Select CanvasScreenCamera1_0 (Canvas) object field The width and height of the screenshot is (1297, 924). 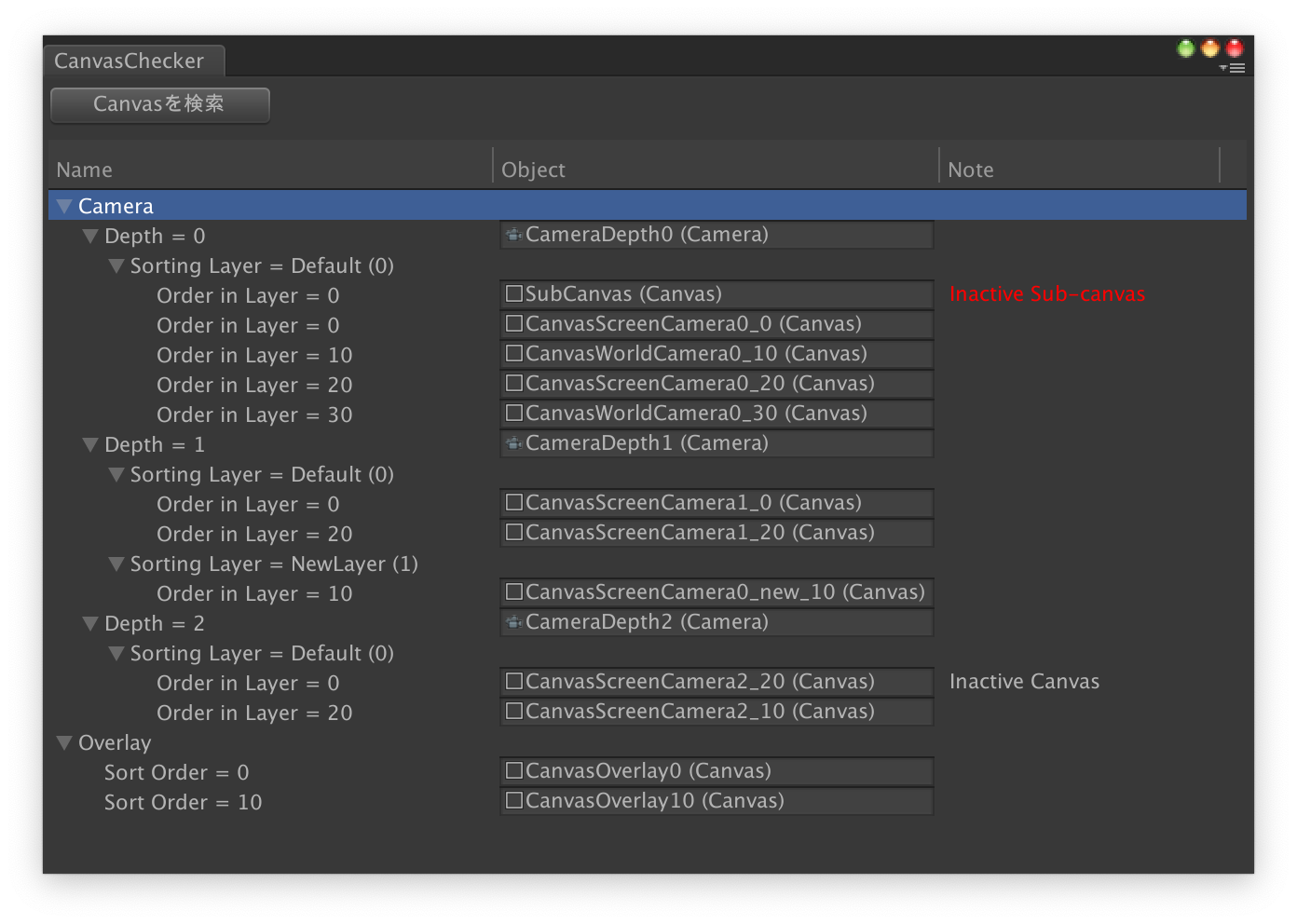tap(717, 503)
